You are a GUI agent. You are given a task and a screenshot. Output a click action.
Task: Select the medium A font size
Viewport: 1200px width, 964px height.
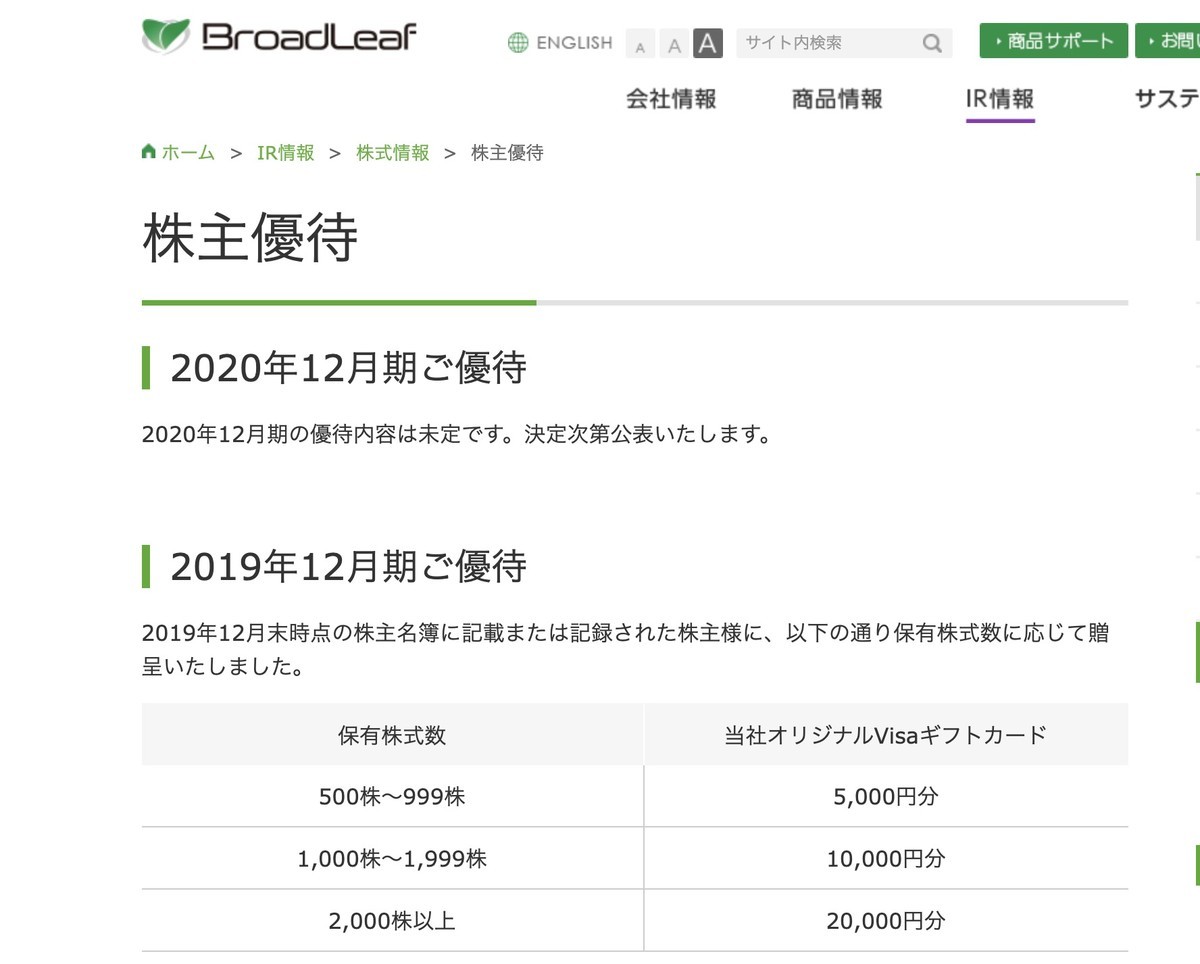673,44
